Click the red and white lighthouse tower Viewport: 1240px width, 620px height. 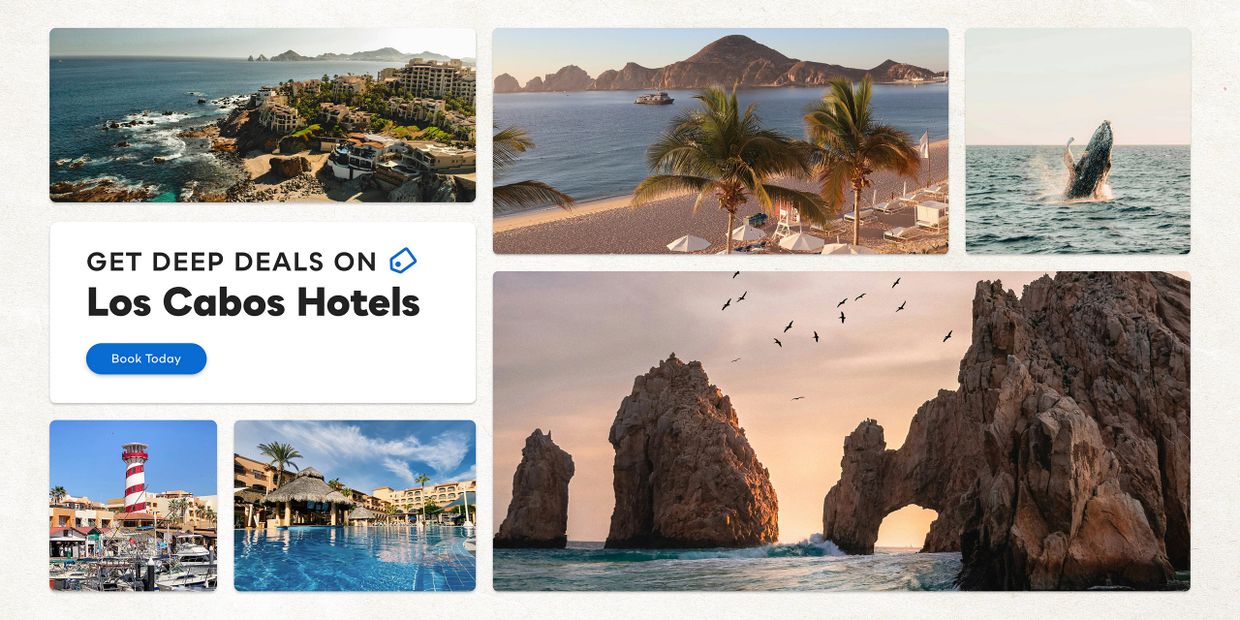pyautogui.click(x=134, y=479)
